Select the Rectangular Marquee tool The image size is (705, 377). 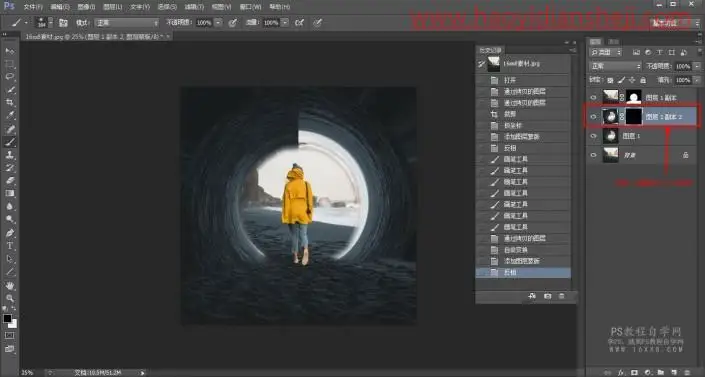pyautogui.click(x=10, y=64)
